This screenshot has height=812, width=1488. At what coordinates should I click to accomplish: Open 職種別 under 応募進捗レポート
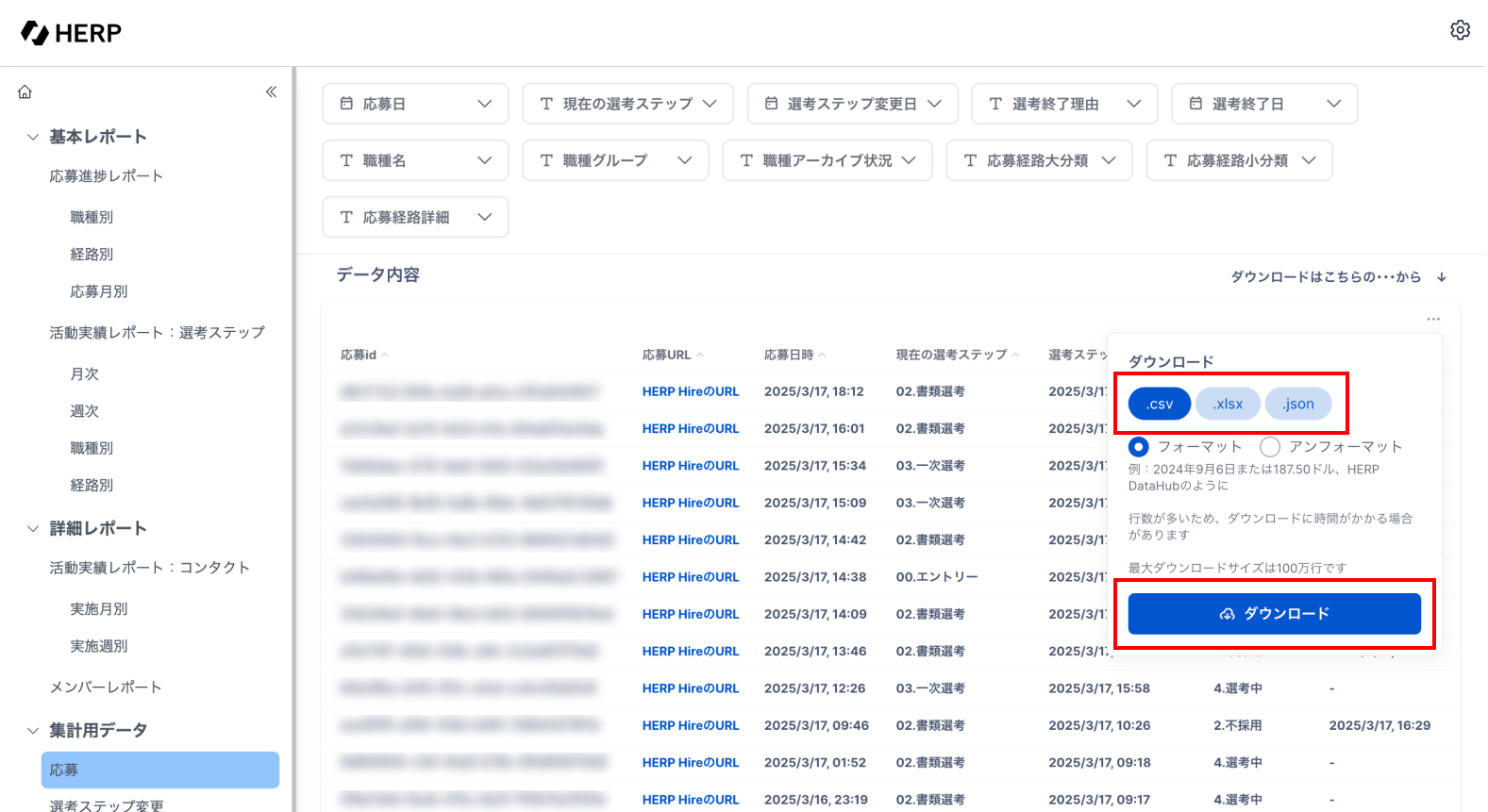[x=92, y=217]
